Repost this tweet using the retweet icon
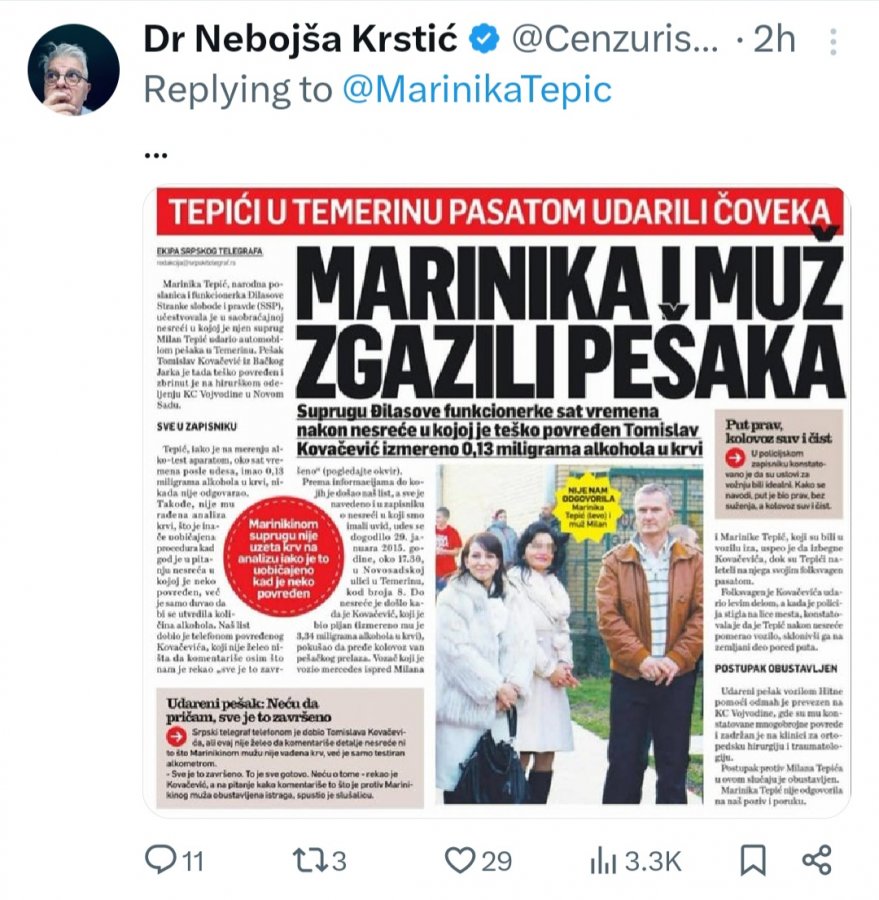Image resolution: width=879 pixels, height=900 pixels. [x=308, y=861]
